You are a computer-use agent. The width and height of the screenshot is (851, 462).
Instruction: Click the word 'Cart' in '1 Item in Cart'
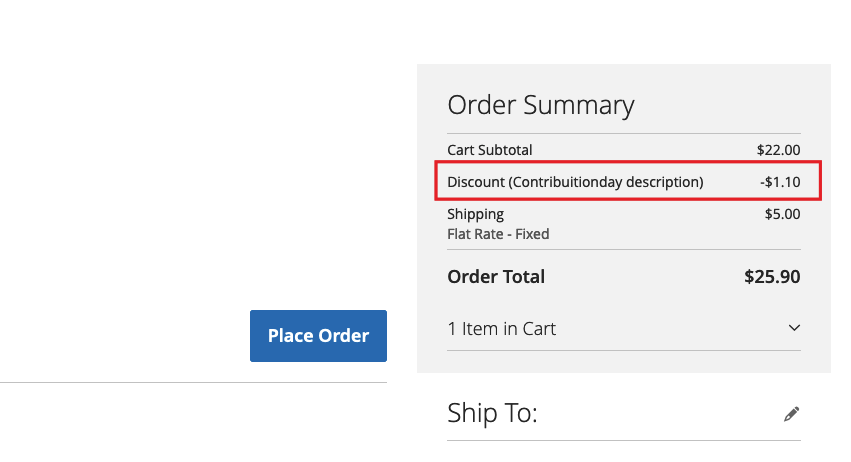(539, 328)
